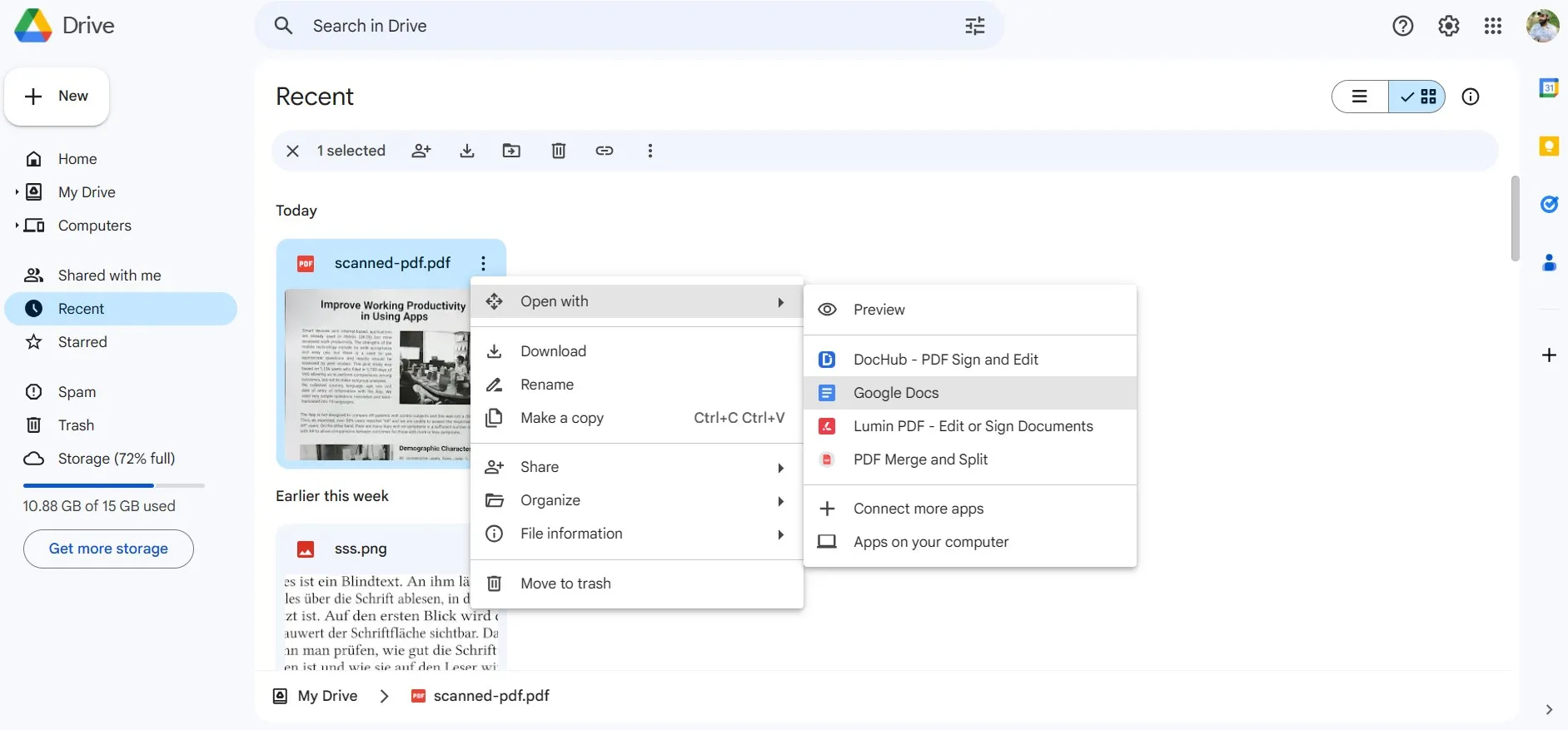
Task: Click the vertical scrollbar of the file list
Action: pos(1515,218)
